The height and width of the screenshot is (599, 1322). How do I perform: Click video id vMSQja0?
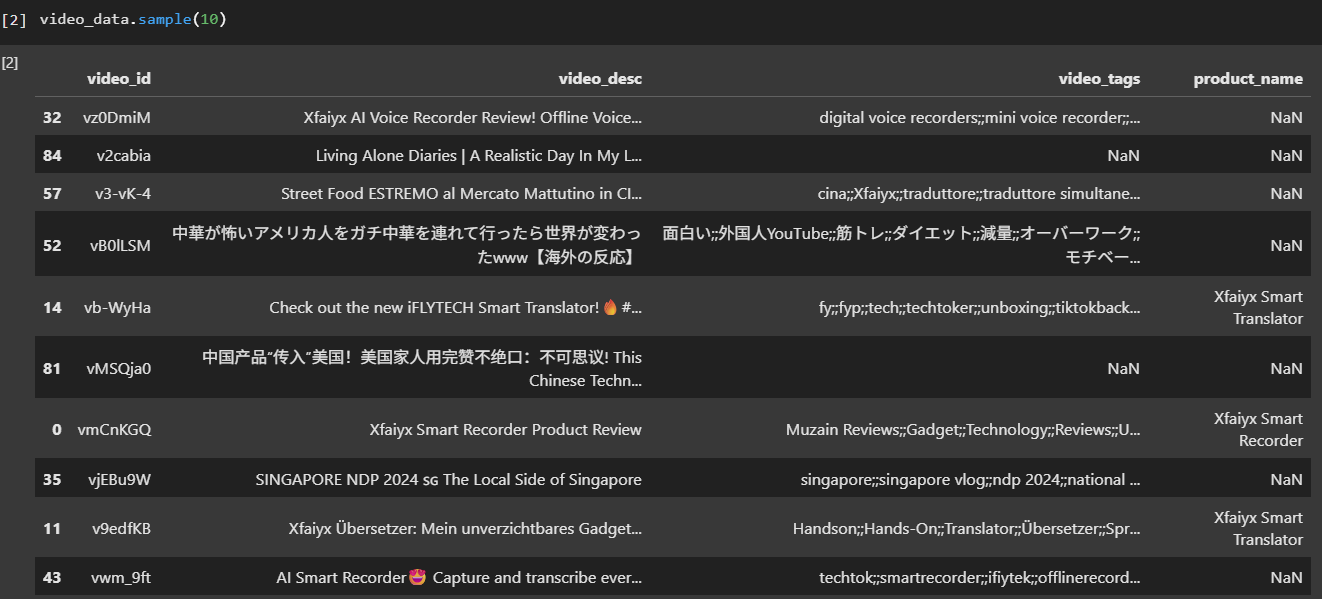point(119,369)
